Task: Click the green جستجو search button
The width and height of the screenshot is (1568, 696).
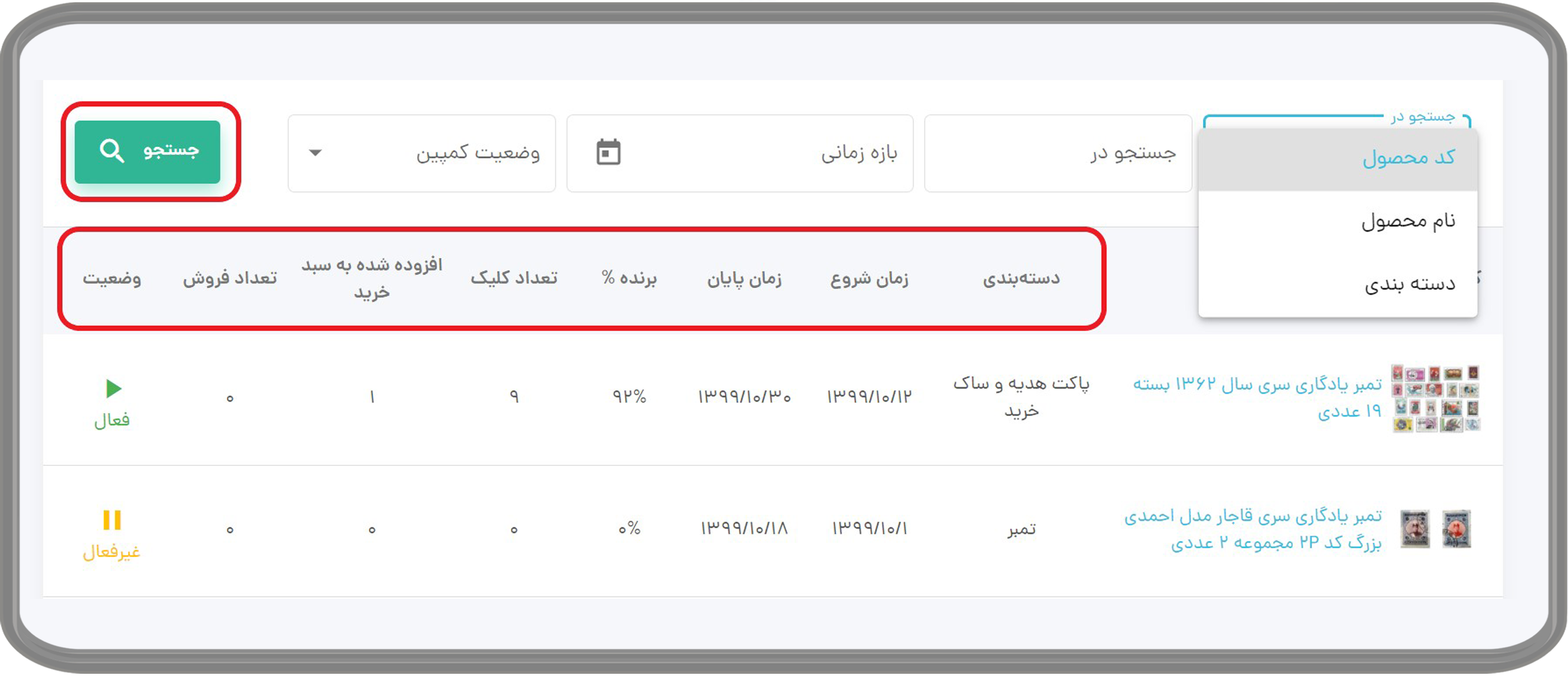Action: (147, 152)
